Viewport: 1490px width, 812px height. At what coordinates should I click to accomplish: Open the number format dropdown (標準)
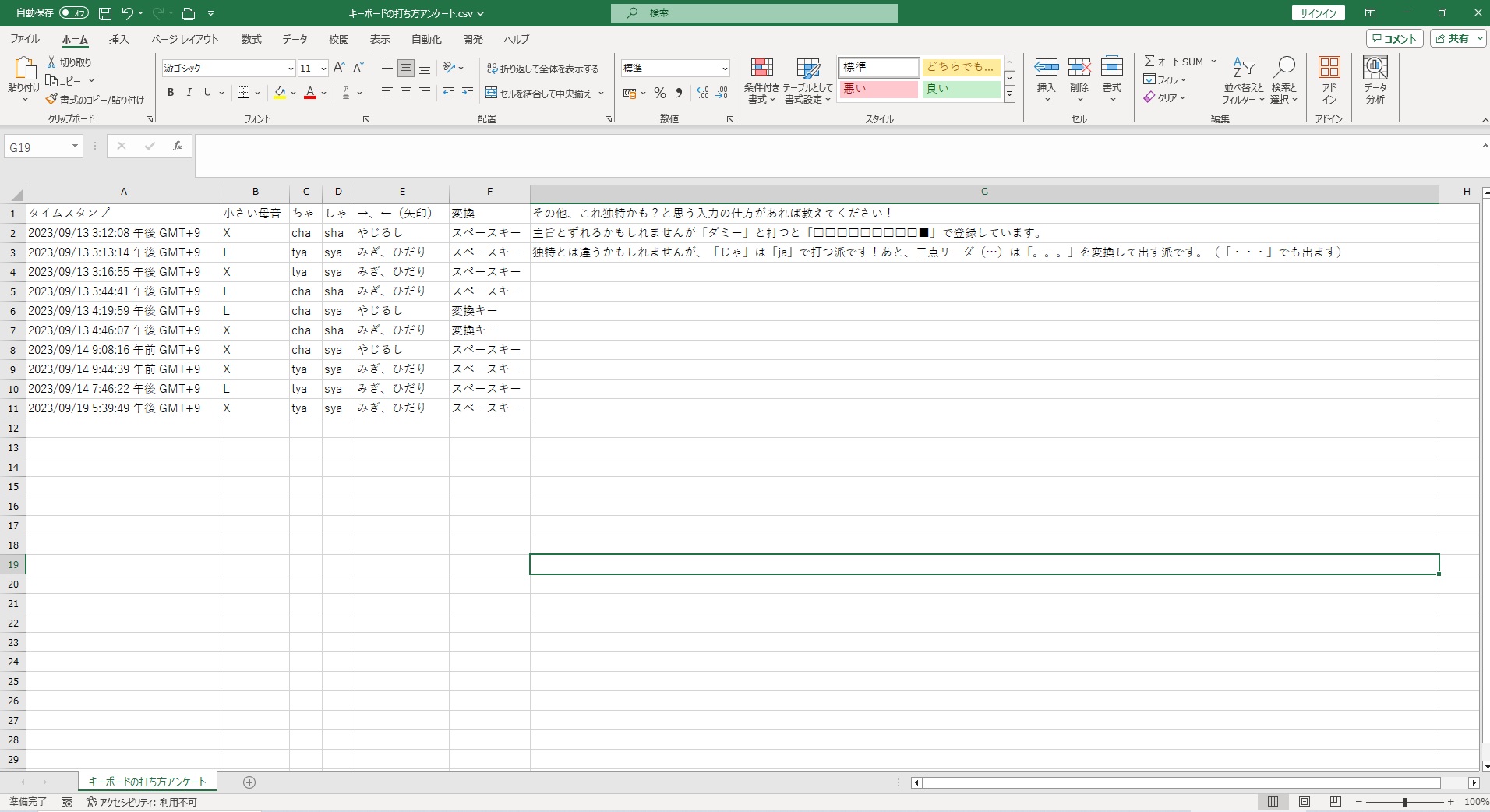(725, 69)
